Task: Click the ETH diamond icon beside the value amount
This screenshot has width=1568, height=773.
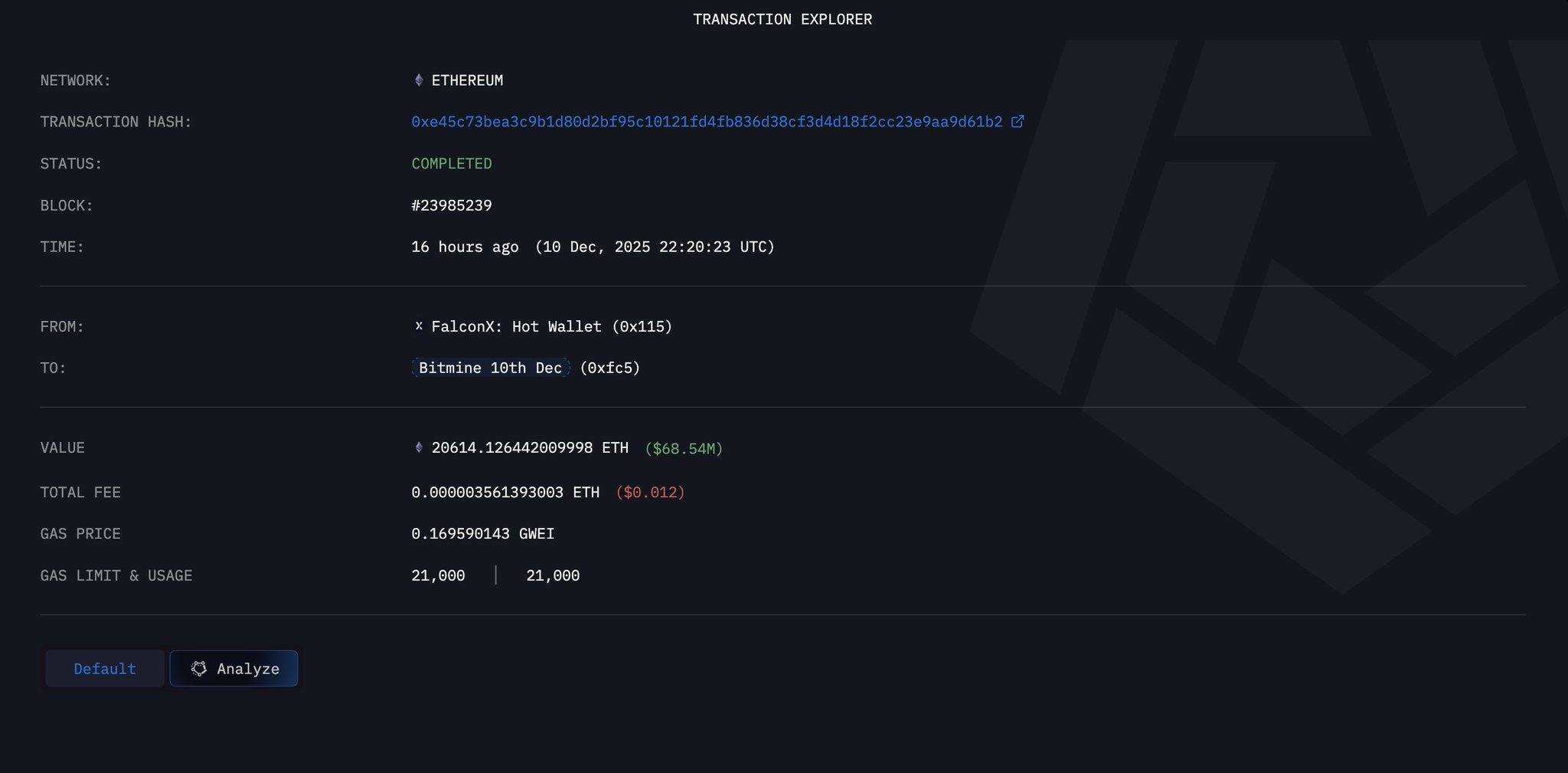Action: pyautogui.click(x=419, y=447)
